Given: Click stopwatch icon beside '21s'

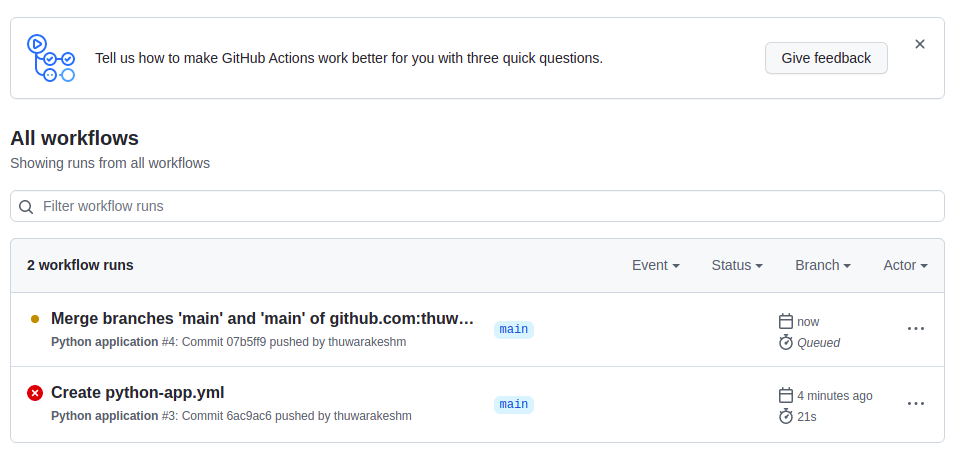Looking at the screenshot, I should tap(786, 416).
